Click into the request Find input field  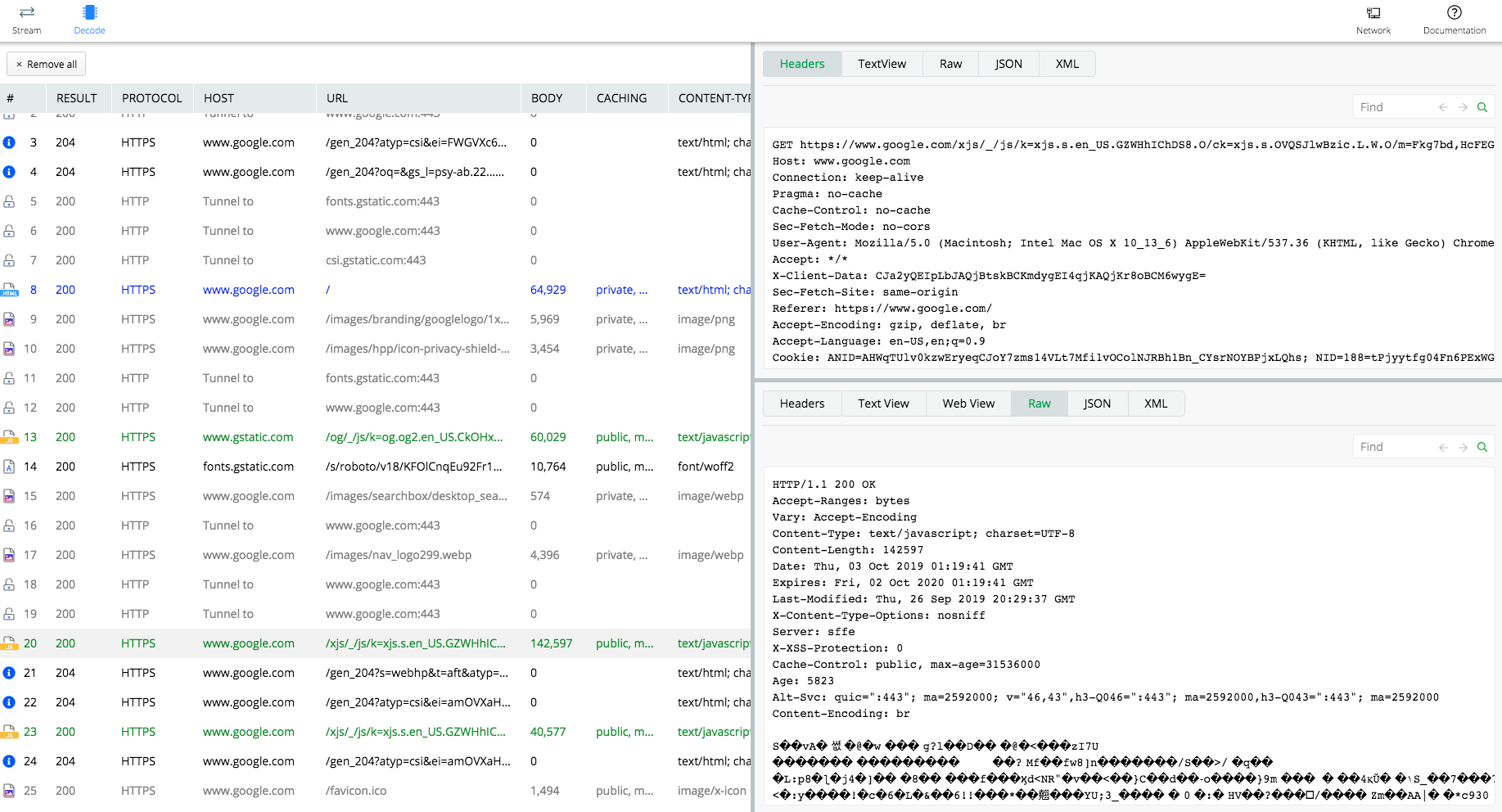coord(1393,107)
